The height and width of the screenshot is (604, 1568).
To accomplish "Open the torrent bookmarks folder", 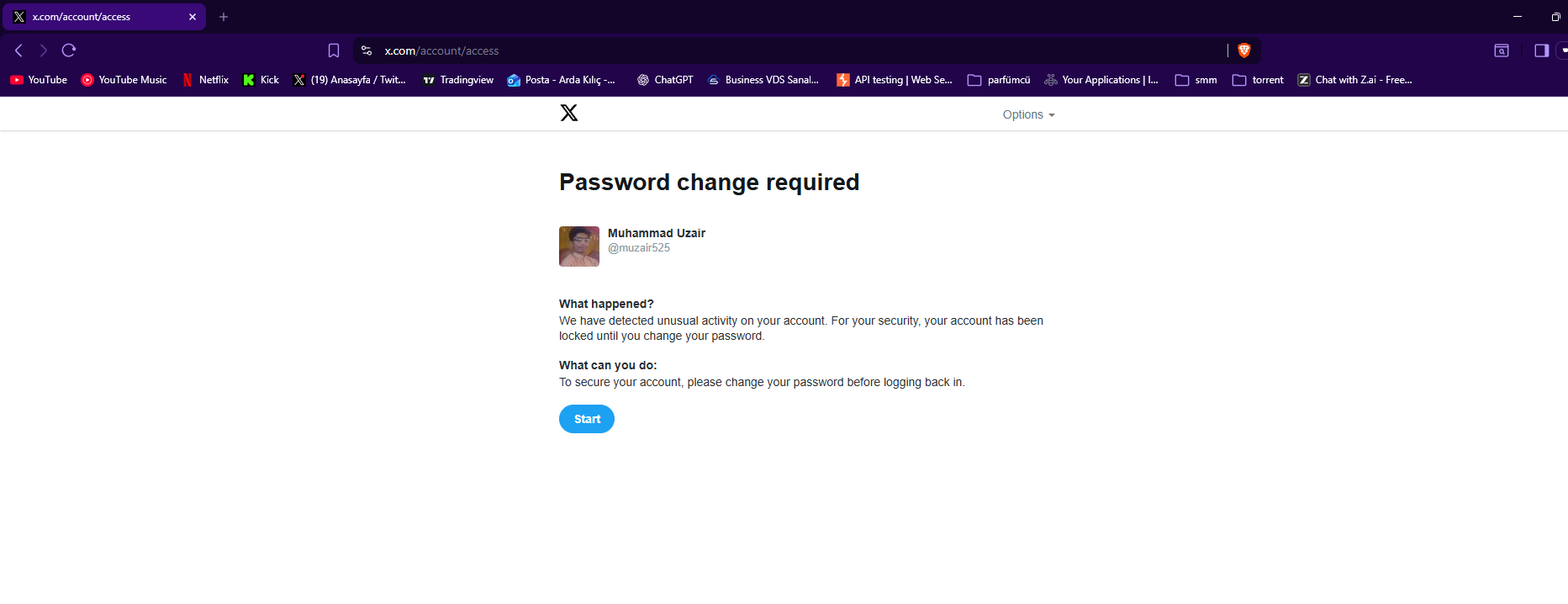I will coord(1258,80).
